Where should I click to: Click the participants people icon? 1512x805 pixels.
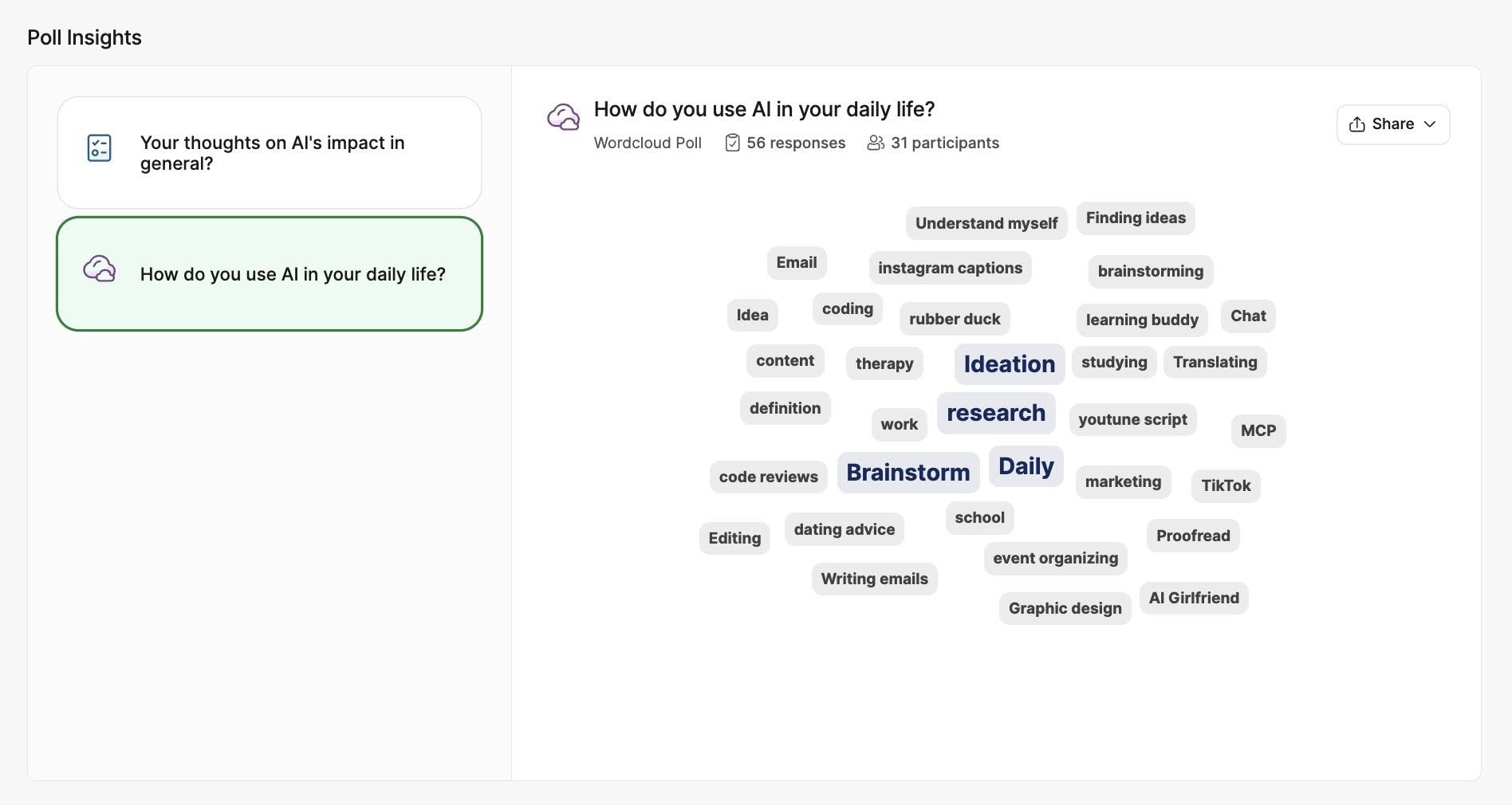(876, 143)
